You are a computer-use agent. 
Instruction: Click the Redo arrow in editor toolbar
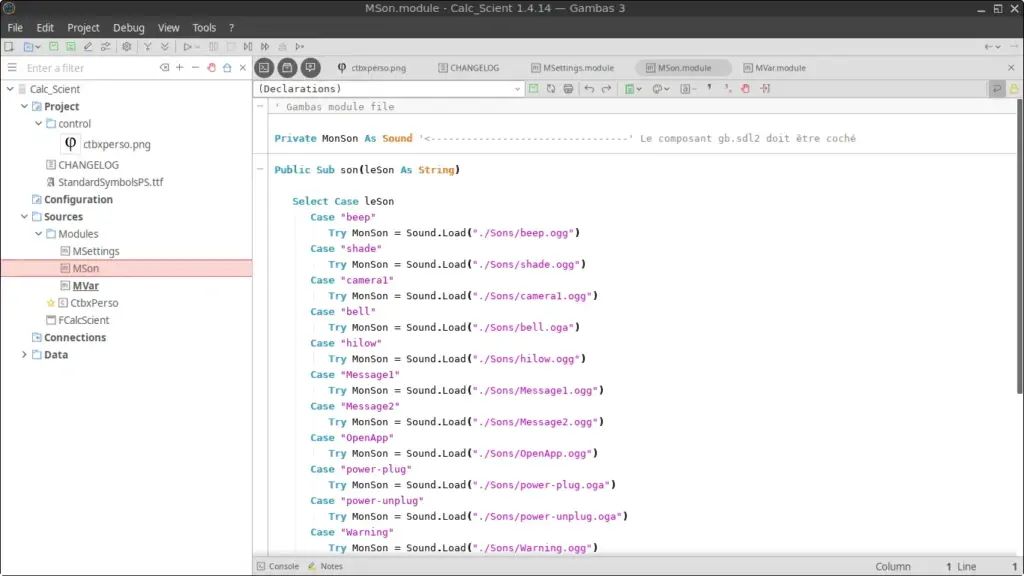pyautogui.click(x=606, y=89)
